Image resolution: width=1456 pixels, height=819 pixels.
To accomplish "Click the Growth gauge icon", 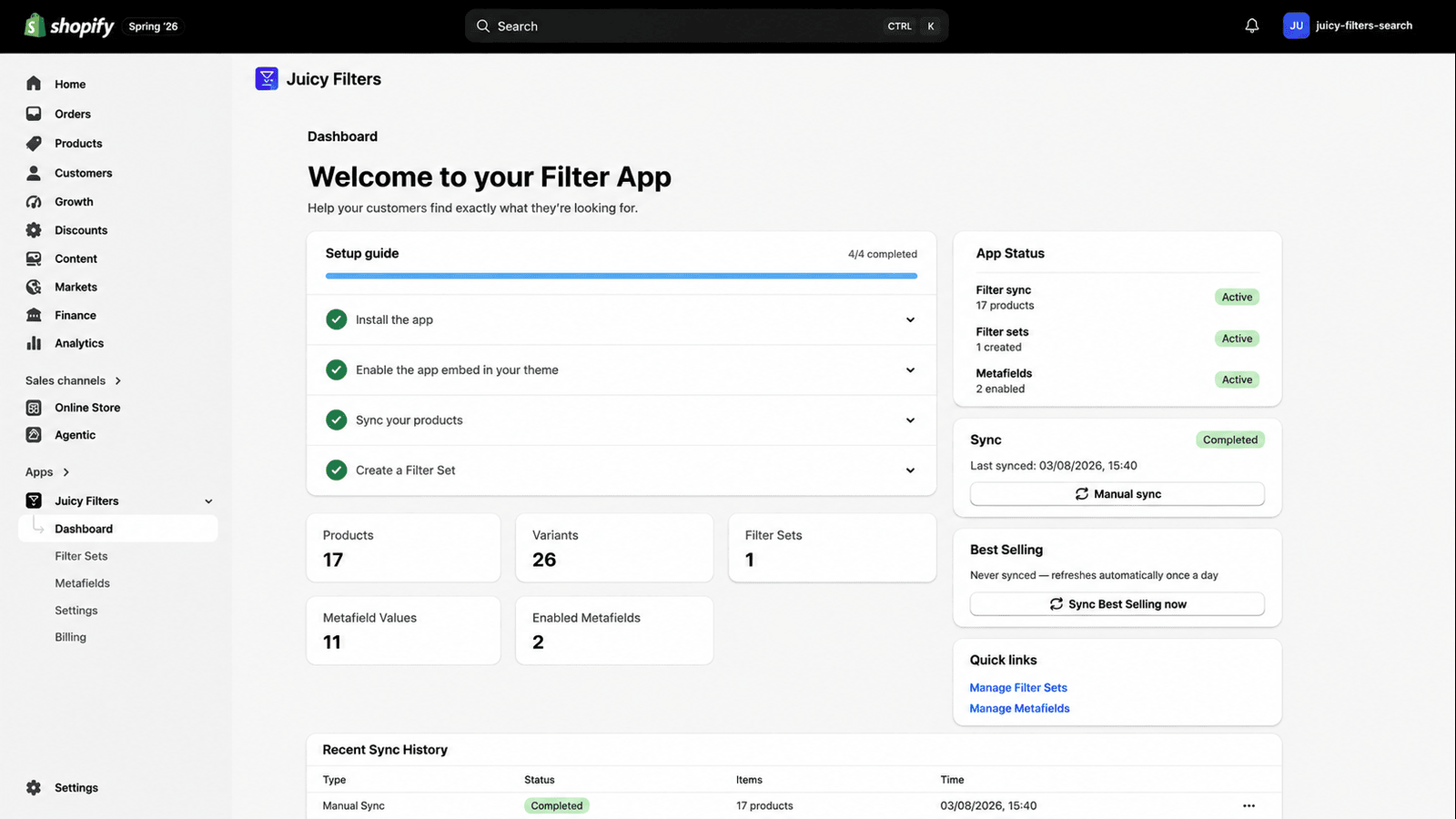I will [x=34, y=202].
